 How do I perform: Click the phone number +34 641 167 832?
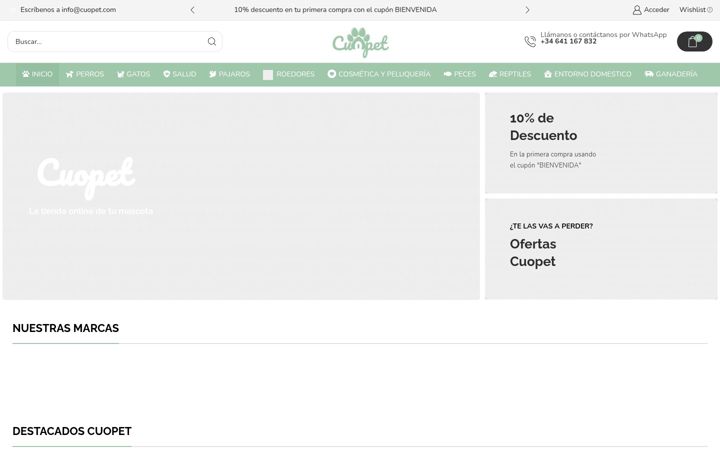568,41
